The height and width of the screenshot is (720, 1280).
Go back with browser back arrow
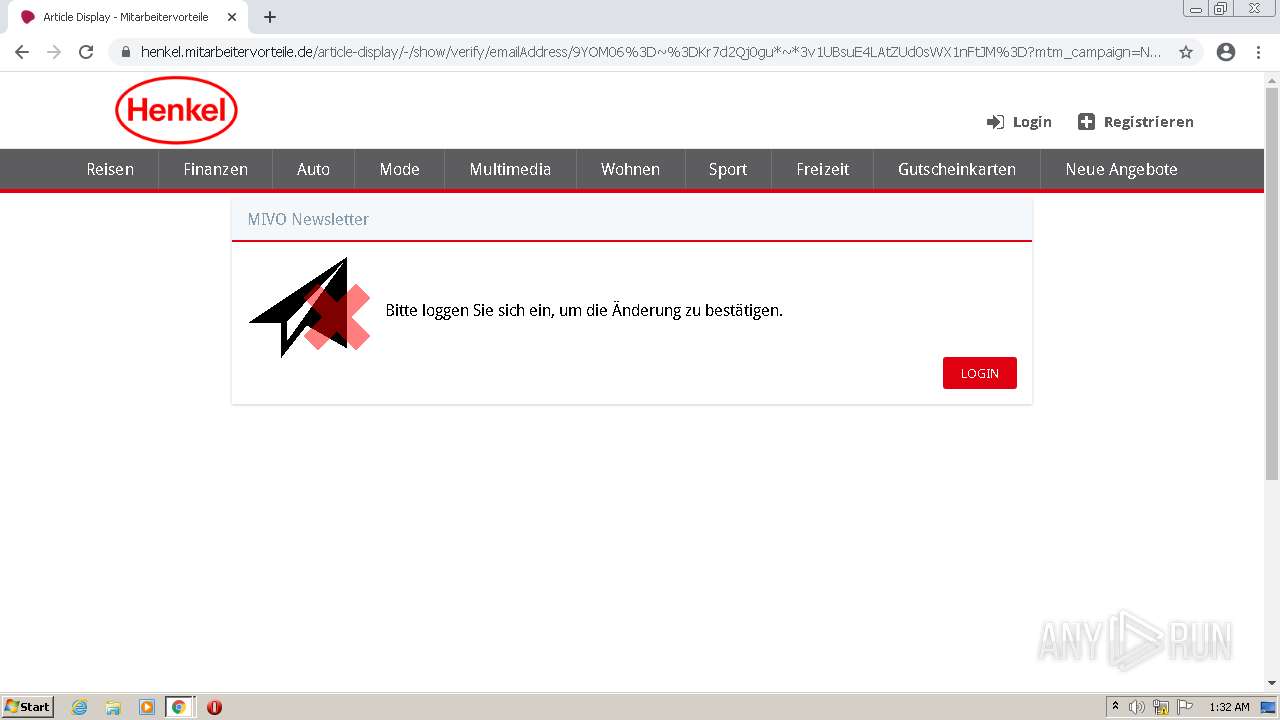click(x=22, y=52)
